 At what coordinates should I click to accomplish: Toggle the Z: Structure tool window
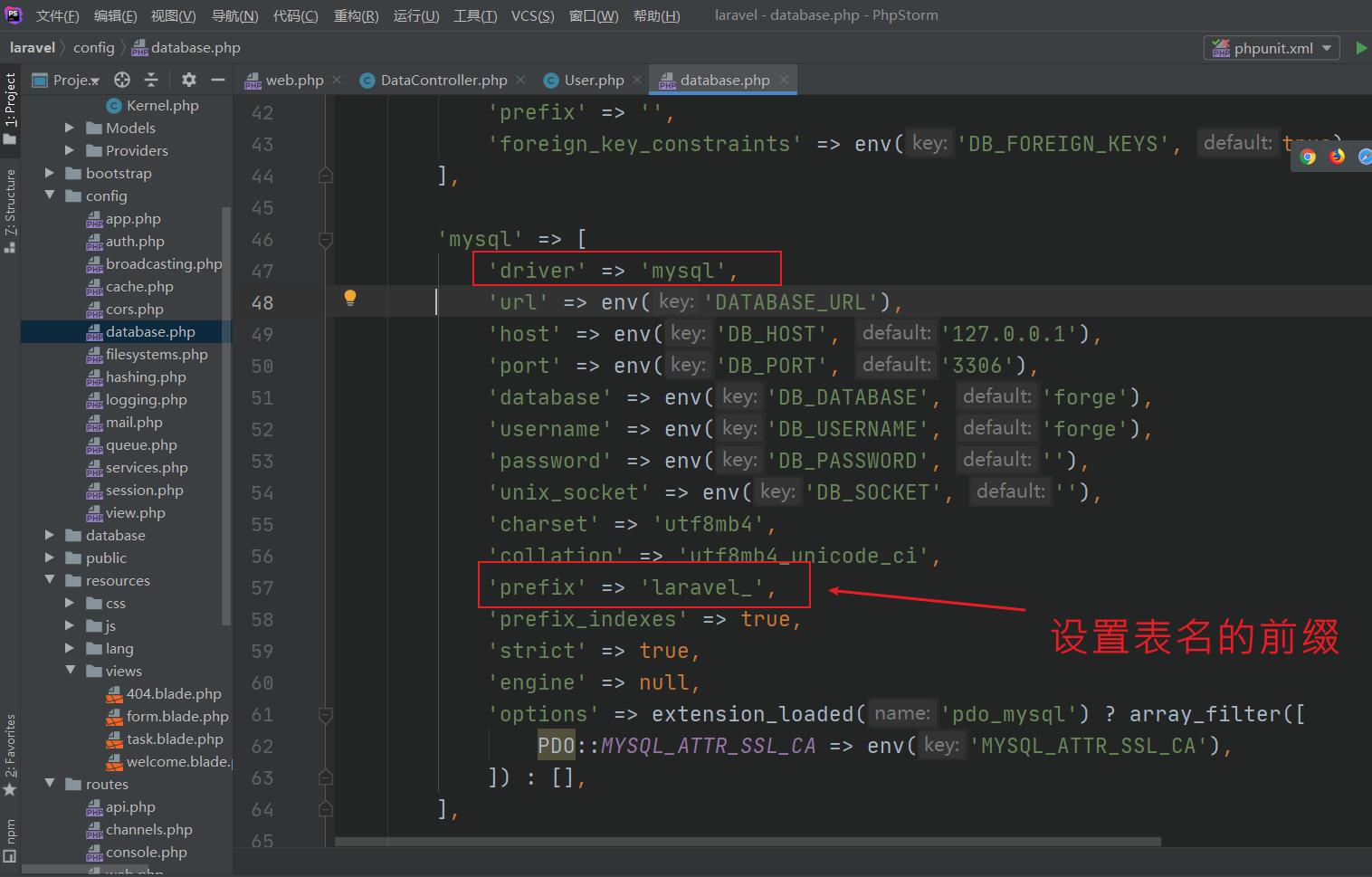pos(10,210)
